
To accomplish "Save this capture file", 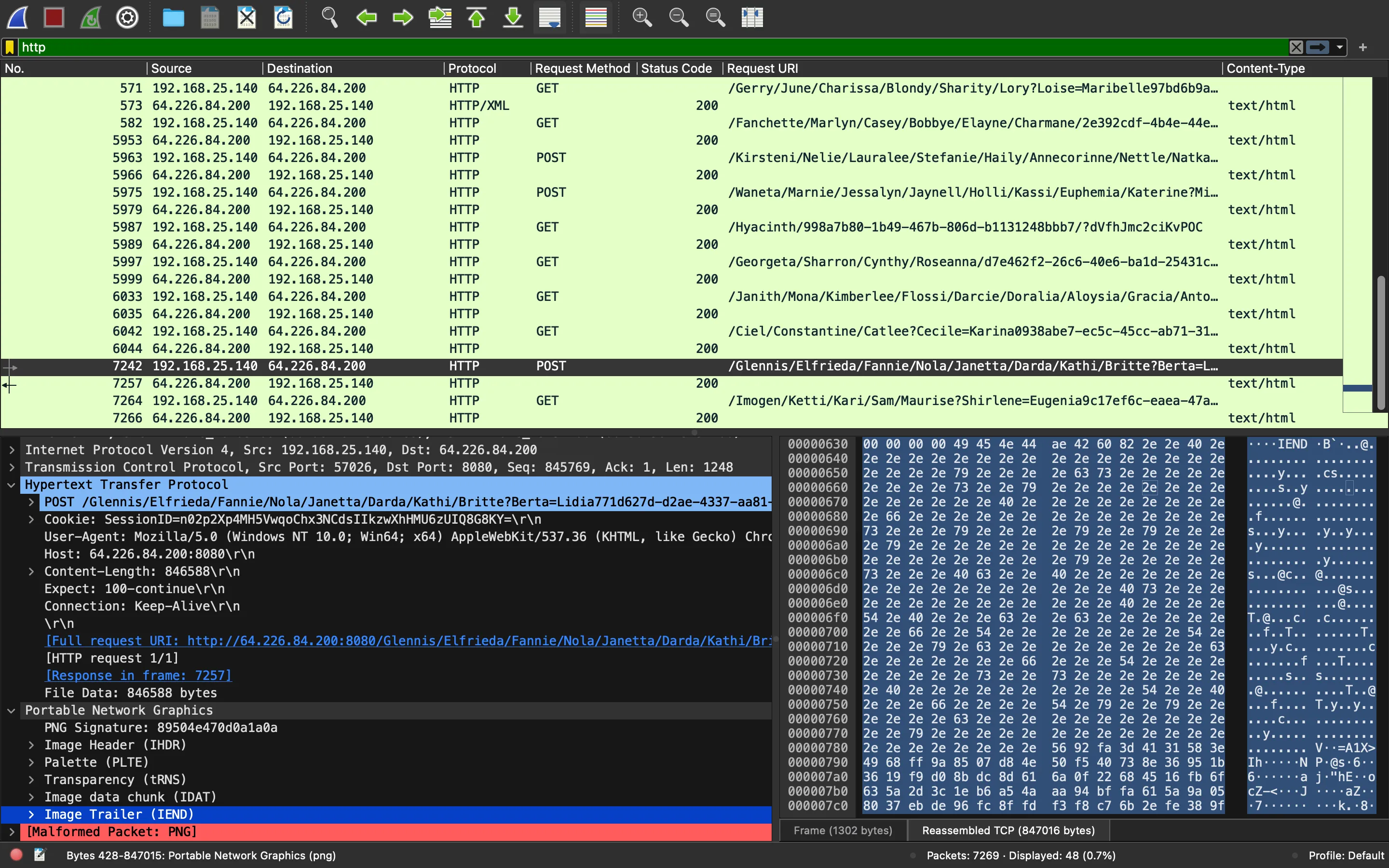I will coord(210,17).
